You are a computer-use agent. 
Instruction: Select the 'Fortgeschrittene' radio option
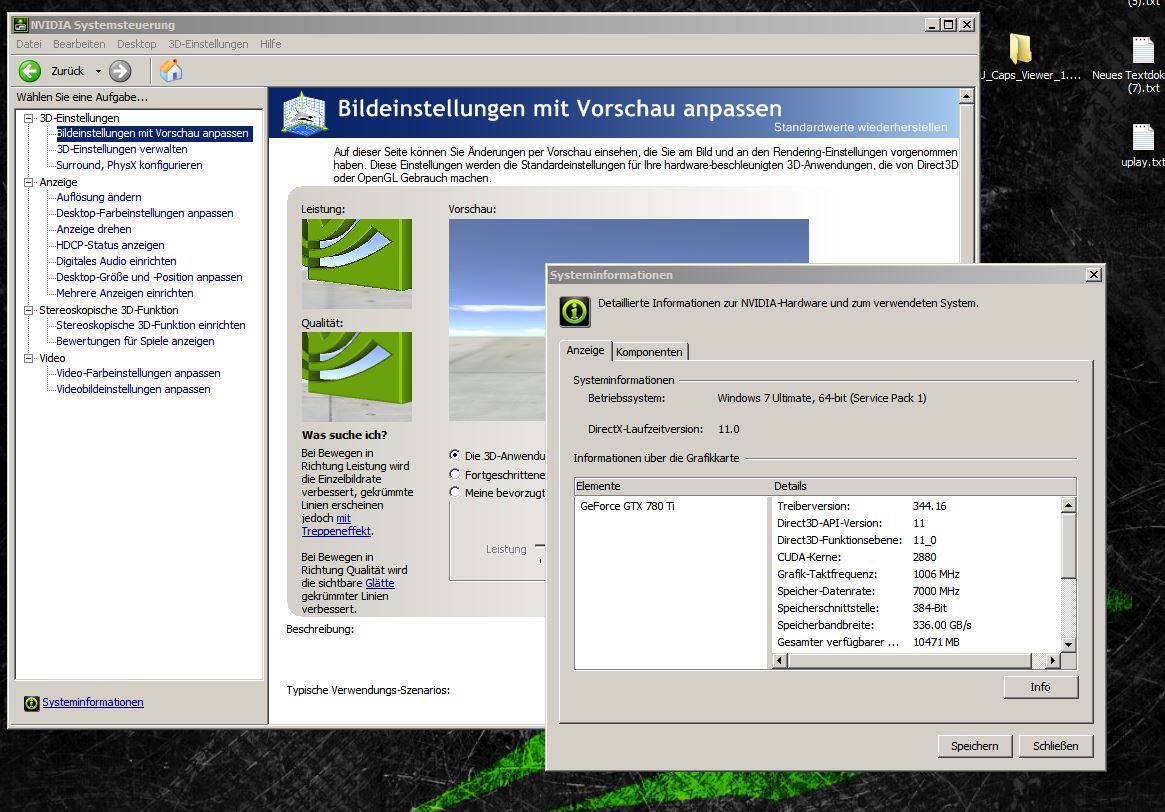(x=455, y=474)
